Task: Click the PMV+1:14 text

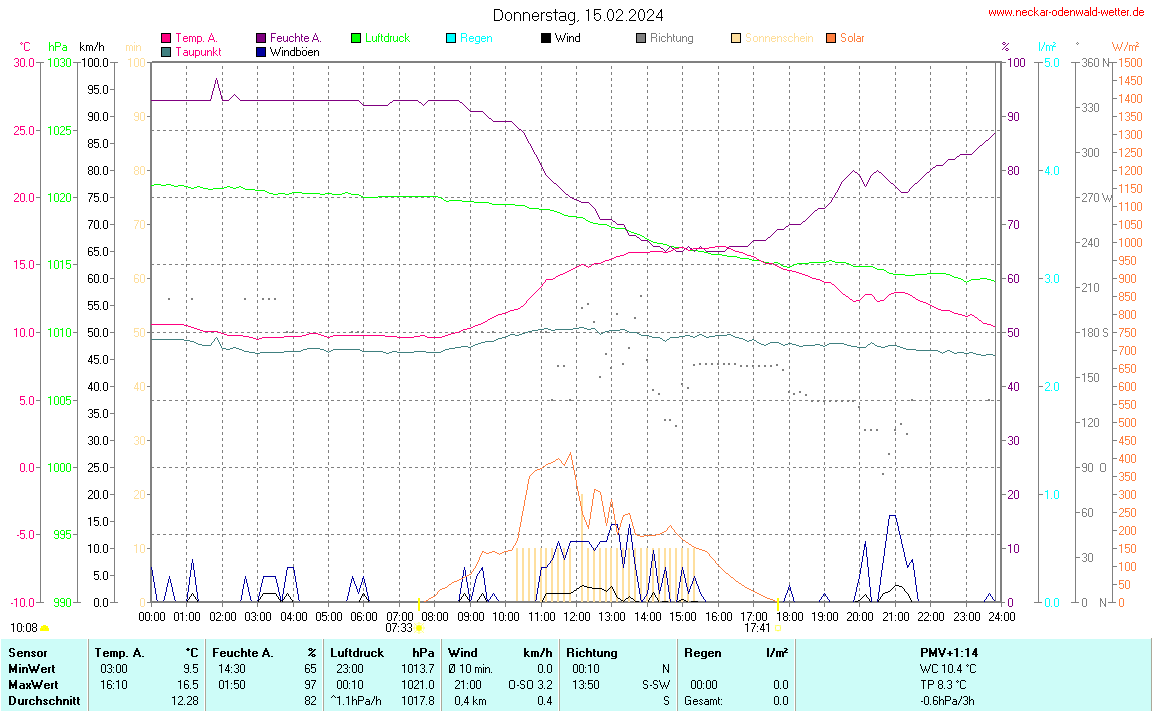Action: pyautogui.click(x=948, y=653)
